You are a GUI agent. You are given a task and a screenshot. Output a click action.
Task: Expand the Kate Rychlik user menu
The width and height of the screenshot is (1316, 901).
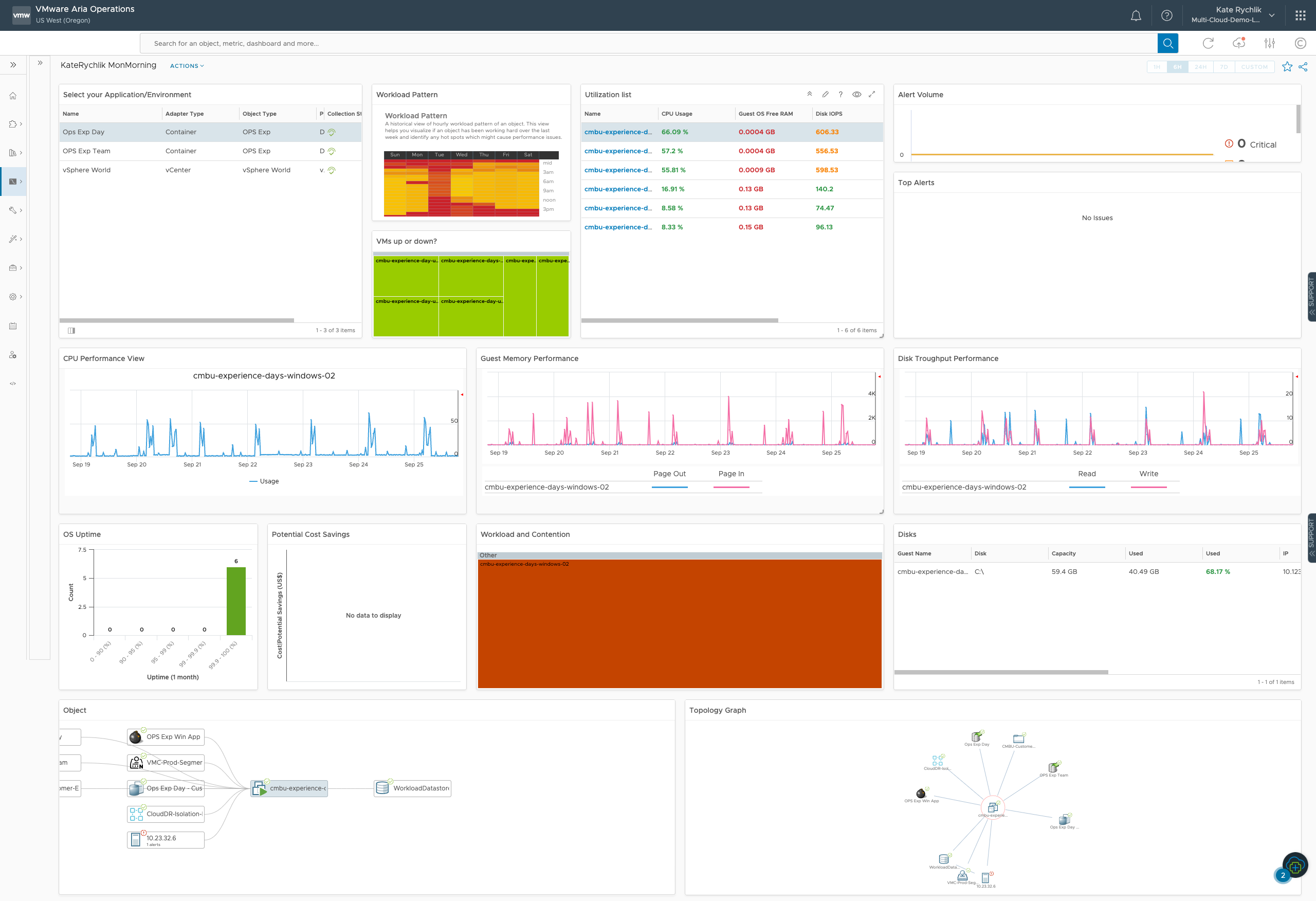click(x=1271, y=15)
